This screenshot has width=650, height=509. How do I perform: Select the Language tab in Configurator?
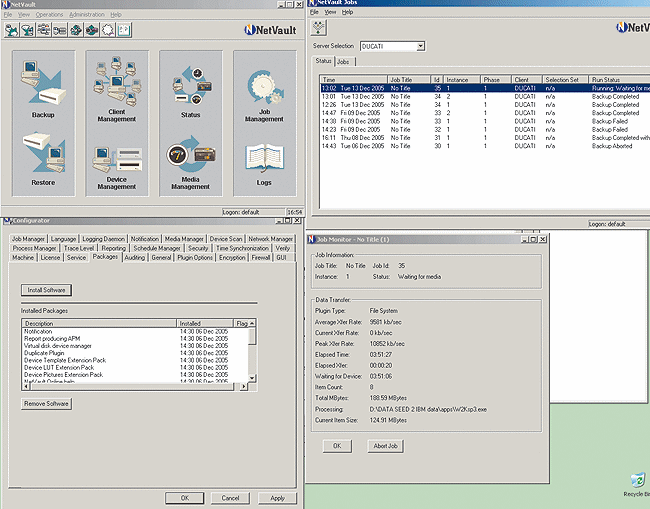(63, 239)
